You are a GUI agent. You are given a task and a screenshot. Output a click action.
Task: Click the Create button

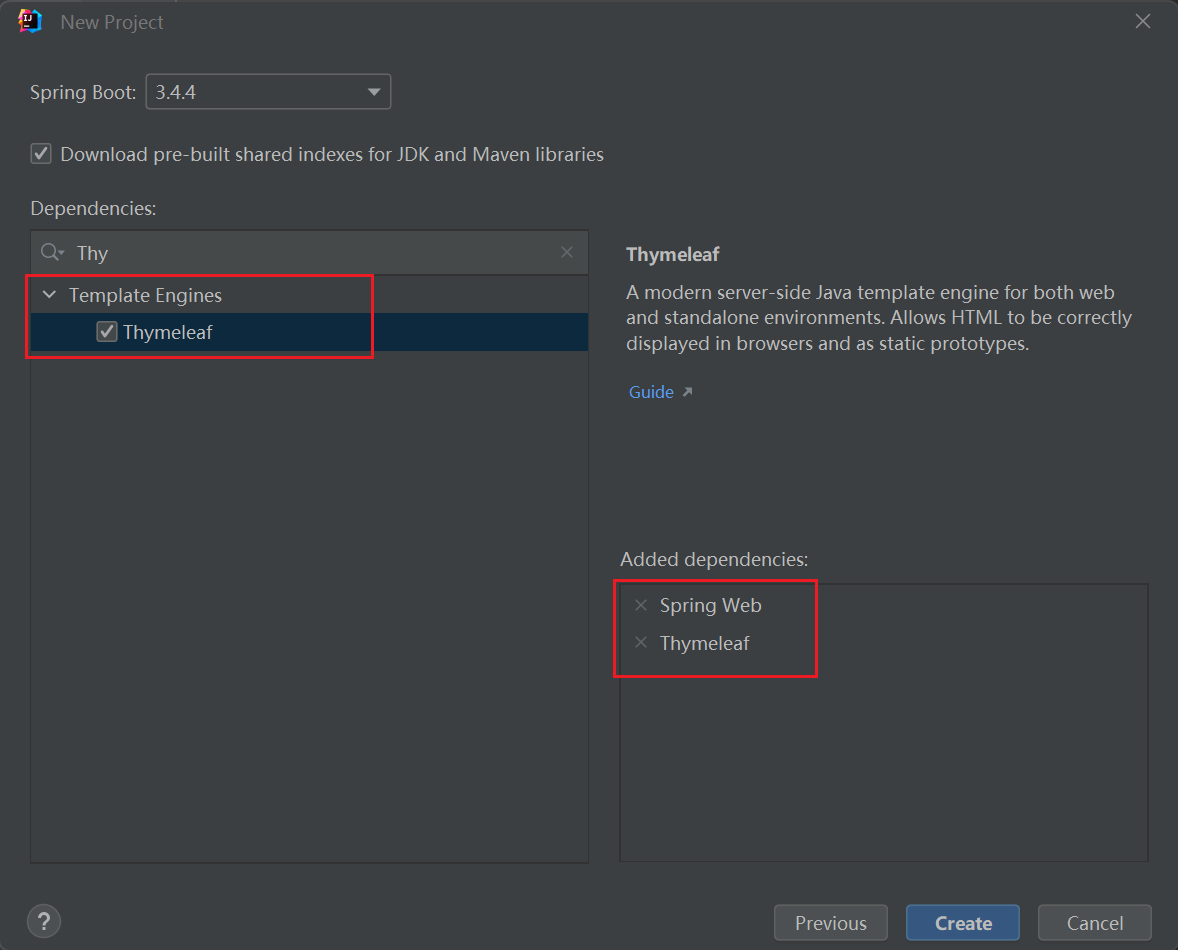click(963, 923)
